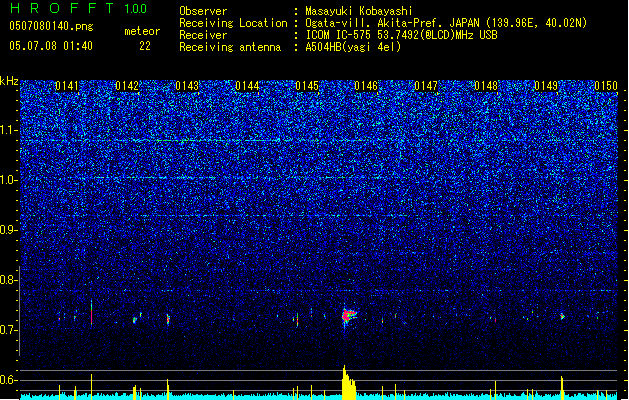Click the 1.0 kHz axis label

pyautogui.click(x=9, y=180)
